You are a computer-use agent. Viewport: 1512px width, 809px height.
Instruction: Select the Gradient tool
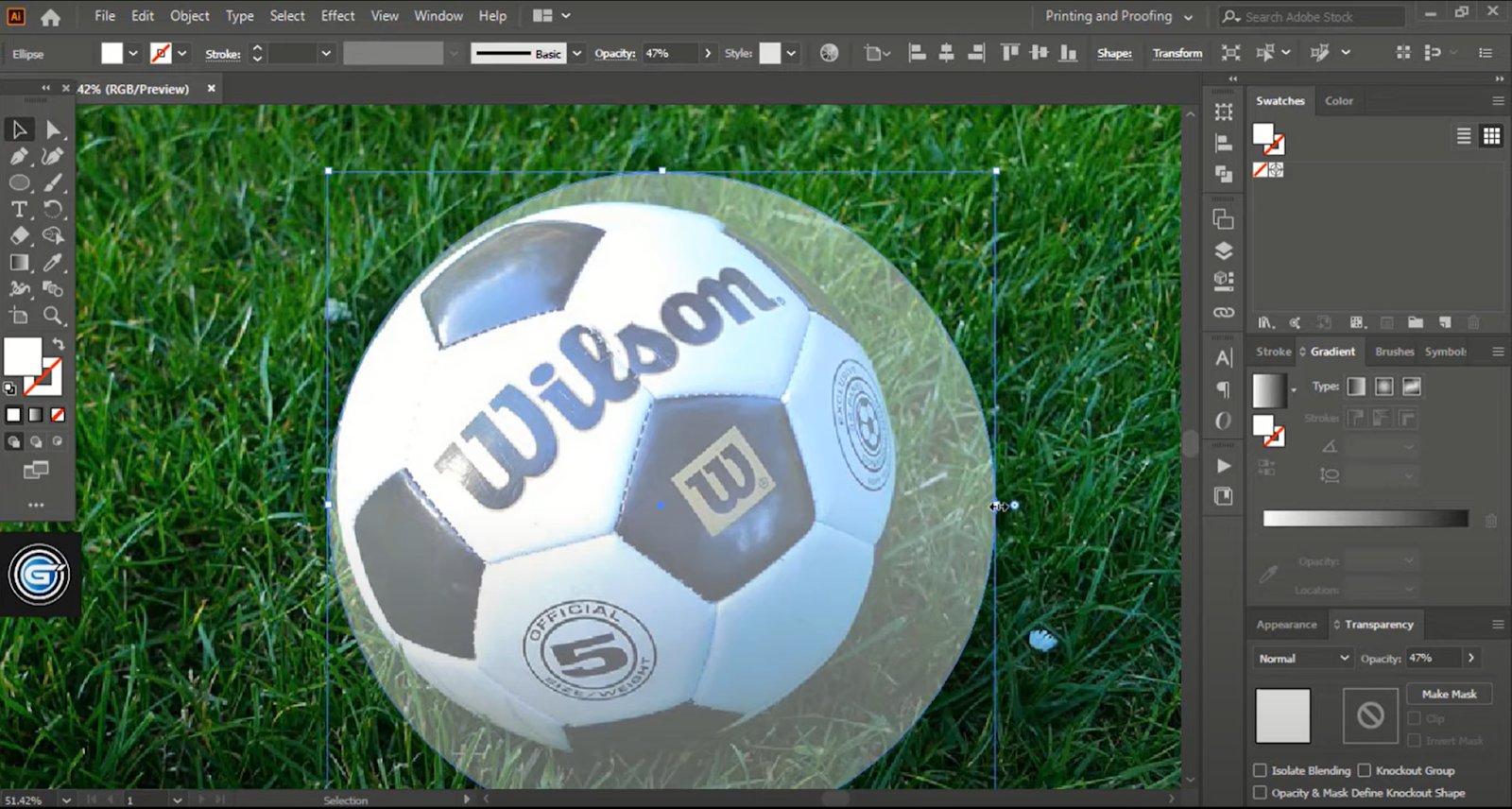[19, 263]
